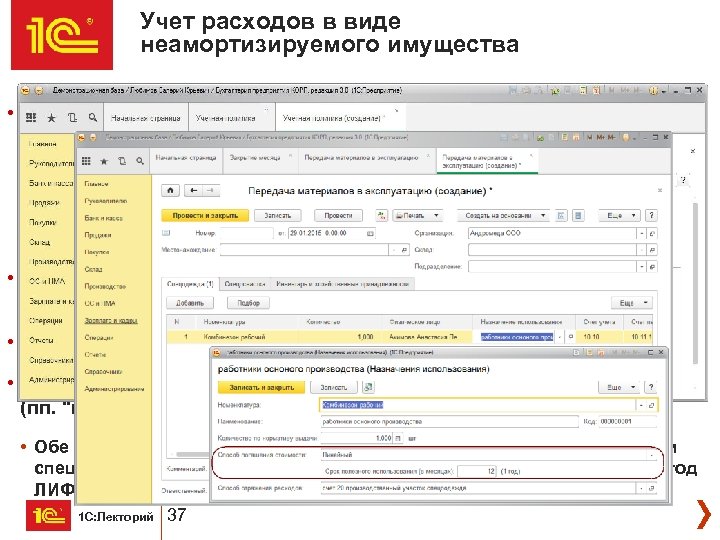Screen dimensions: 720x540
Task: Open Назначение использования cell value icon
Action: click(570, 337)
